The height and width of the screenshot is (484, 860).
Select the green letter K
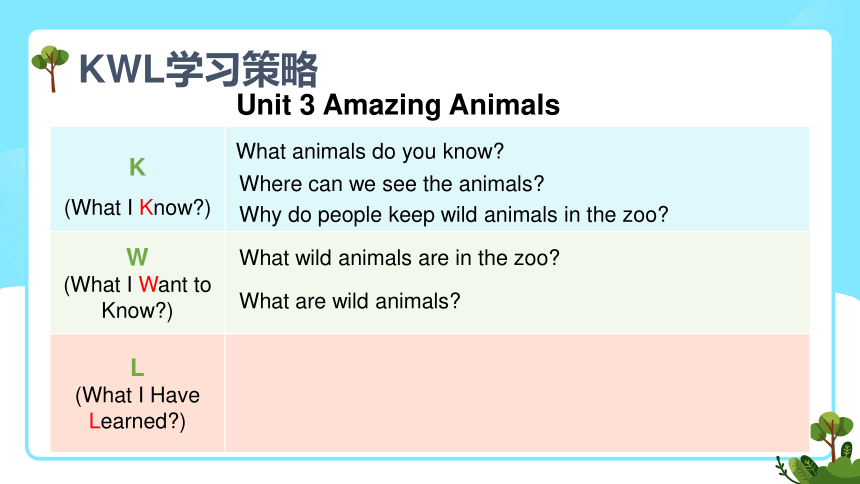point(137,167)
